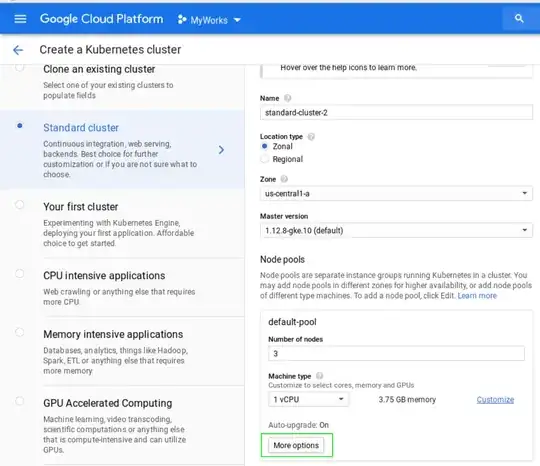Screen dimensions: 540x466
Task: Click help icon next to Location type
Action: [x=311, y=137]
